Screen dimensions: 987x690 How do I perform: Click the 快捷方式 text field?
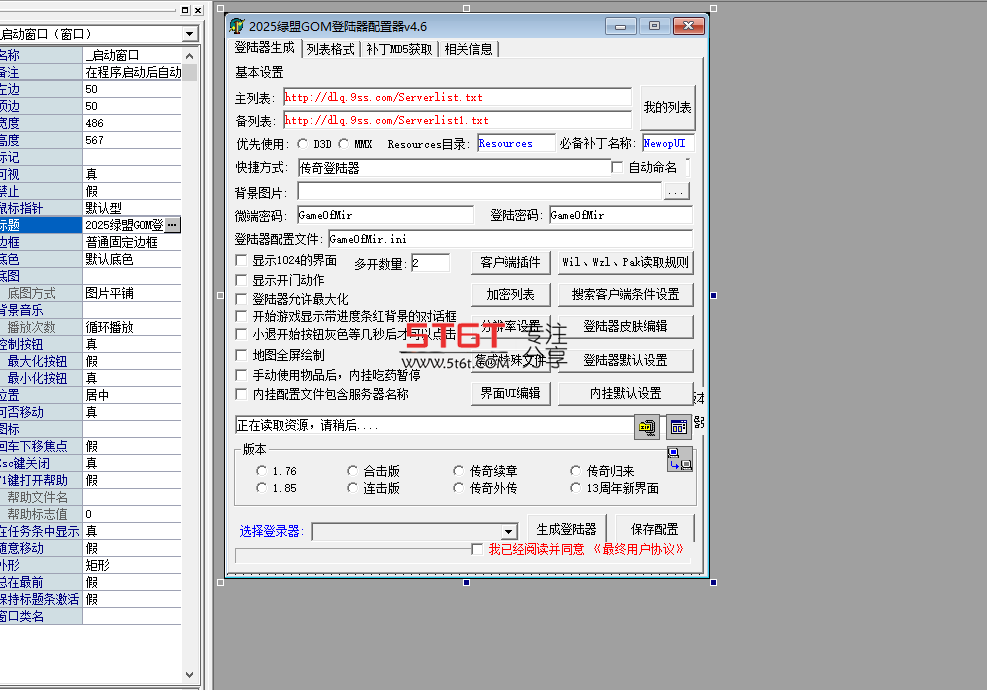click(454, 168)
